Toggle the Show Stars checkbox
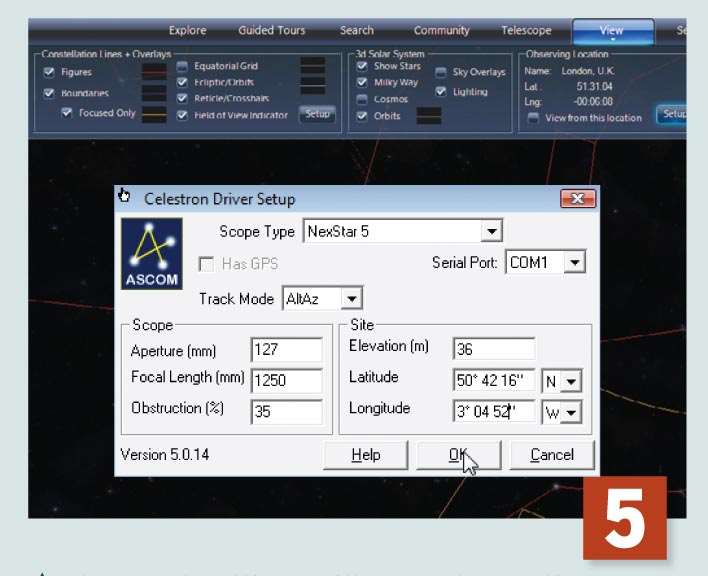708x576 pixels. pyautogui.click(x=362, y=66)
